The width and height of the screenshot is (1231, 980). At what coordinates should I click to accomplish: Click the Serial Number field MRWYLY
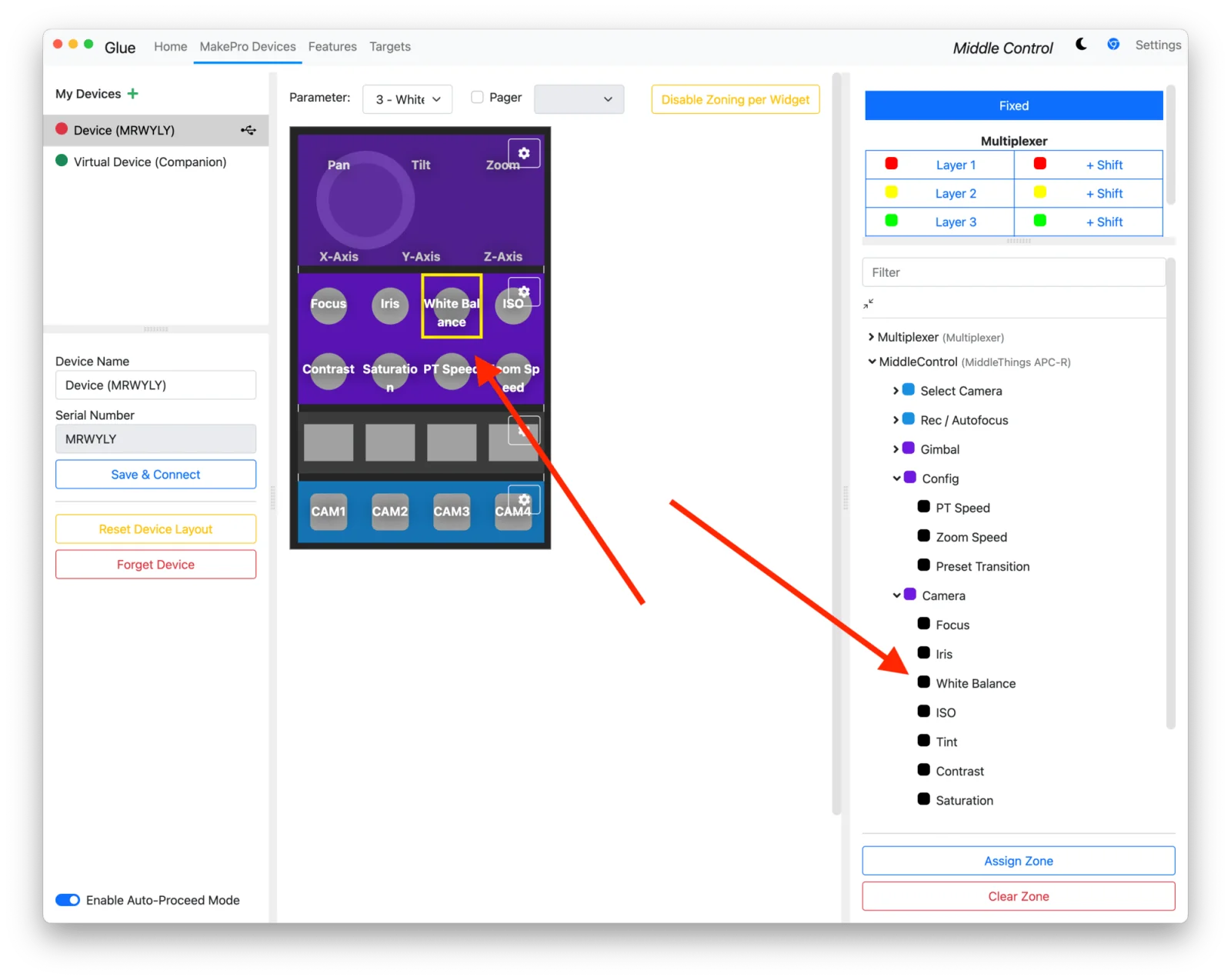click(155, 439)
